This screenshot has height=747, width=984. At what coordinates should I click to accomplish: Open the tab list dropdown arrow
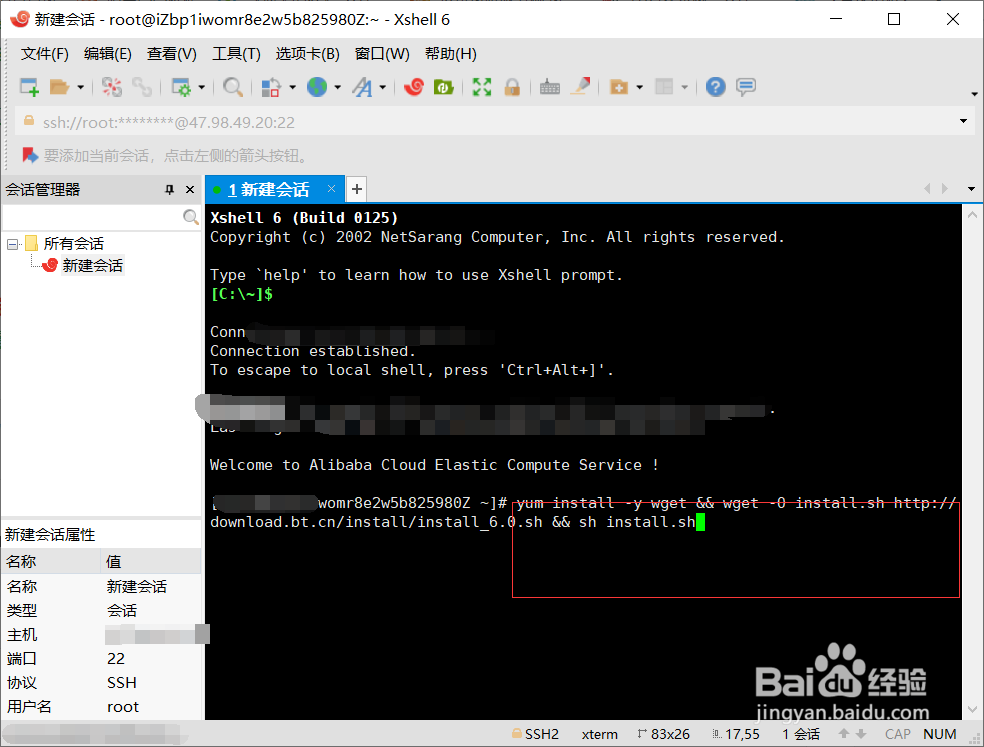[x=971, y=189]
